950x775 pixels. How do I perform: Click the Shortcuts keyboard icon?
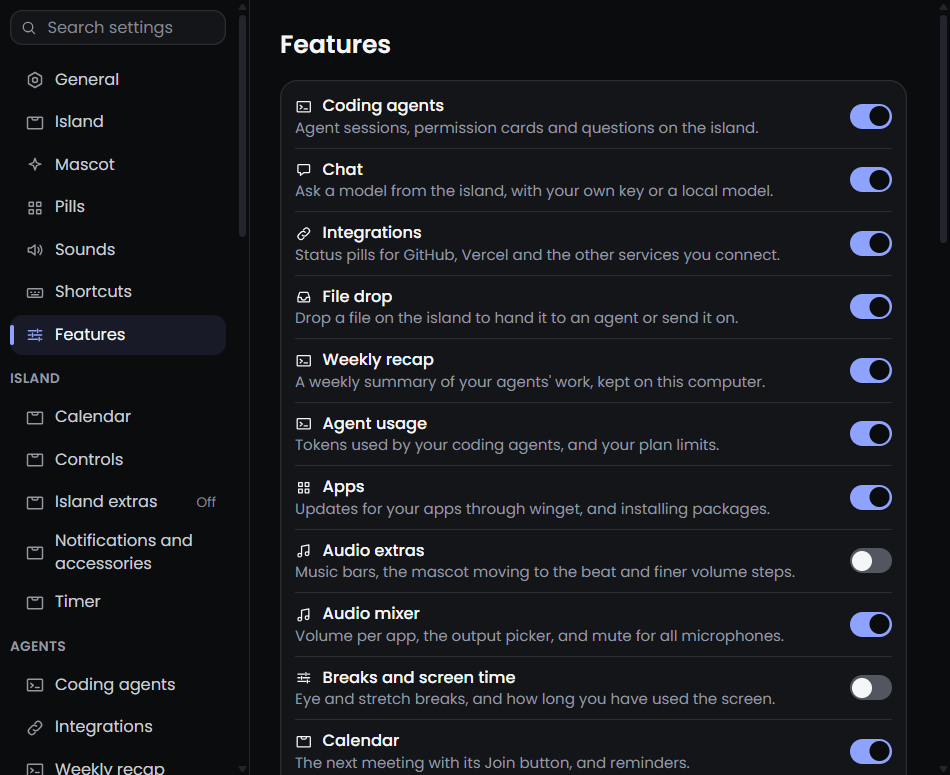(35, 293)
